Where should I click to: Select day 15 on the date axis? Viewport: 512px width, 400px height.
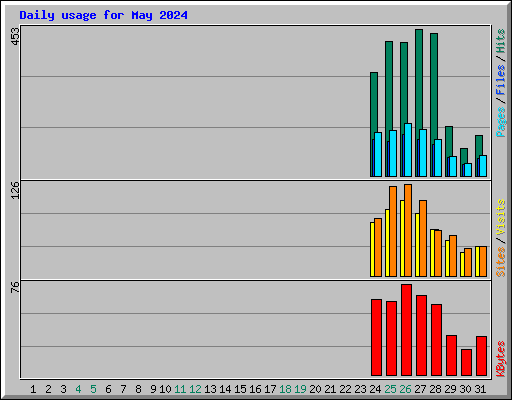pos(240,389)
